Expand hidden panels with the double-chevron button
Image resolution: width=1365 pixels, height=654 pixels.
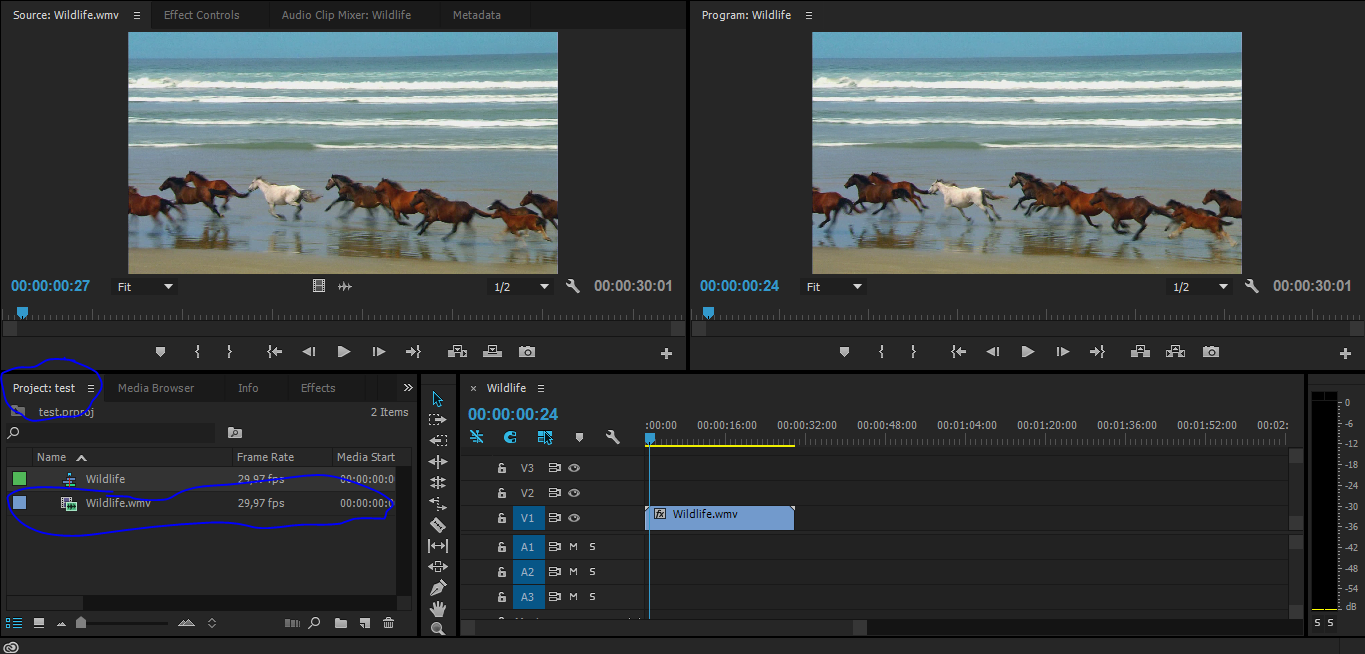[x=408, y=387]
